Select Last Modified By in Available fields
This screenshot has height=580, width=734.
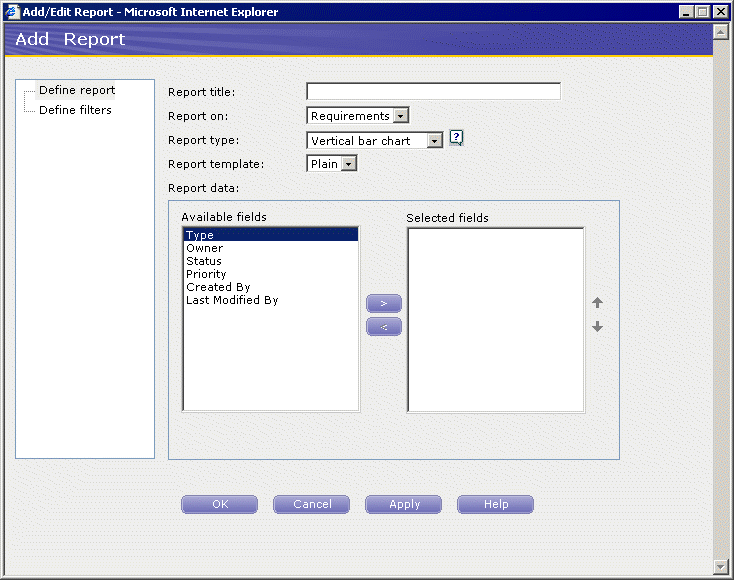(x=271, y=300)
